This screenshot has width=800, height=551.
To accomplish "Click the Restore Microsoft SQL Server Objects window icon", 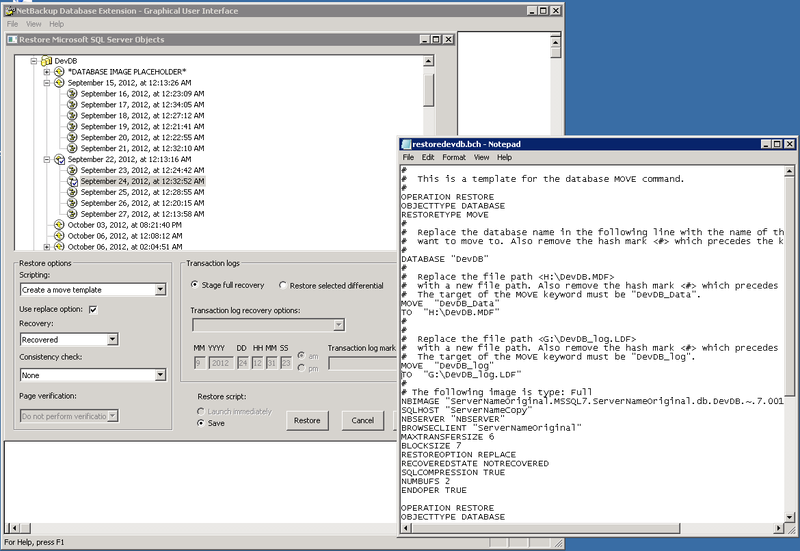I will coord(12,39).
